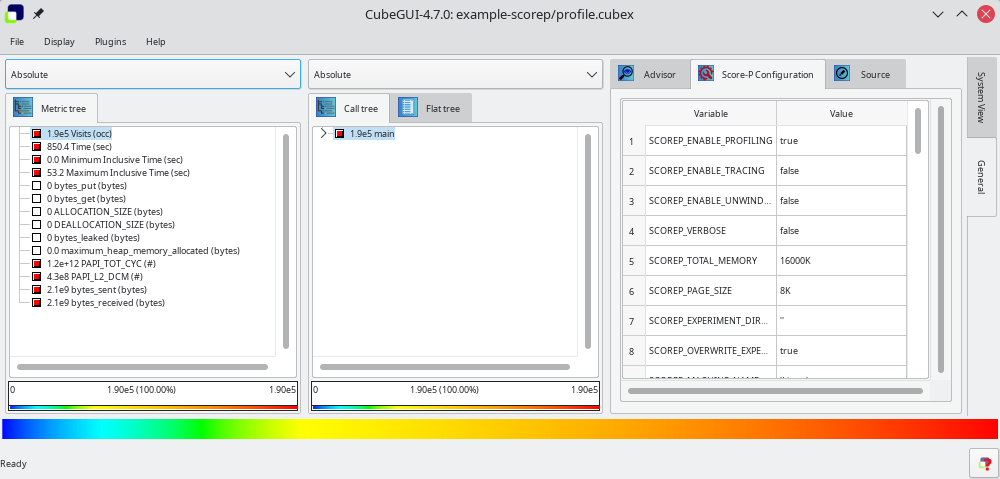Select the 2.1e9 bytes_received metric row

(106, 303)
